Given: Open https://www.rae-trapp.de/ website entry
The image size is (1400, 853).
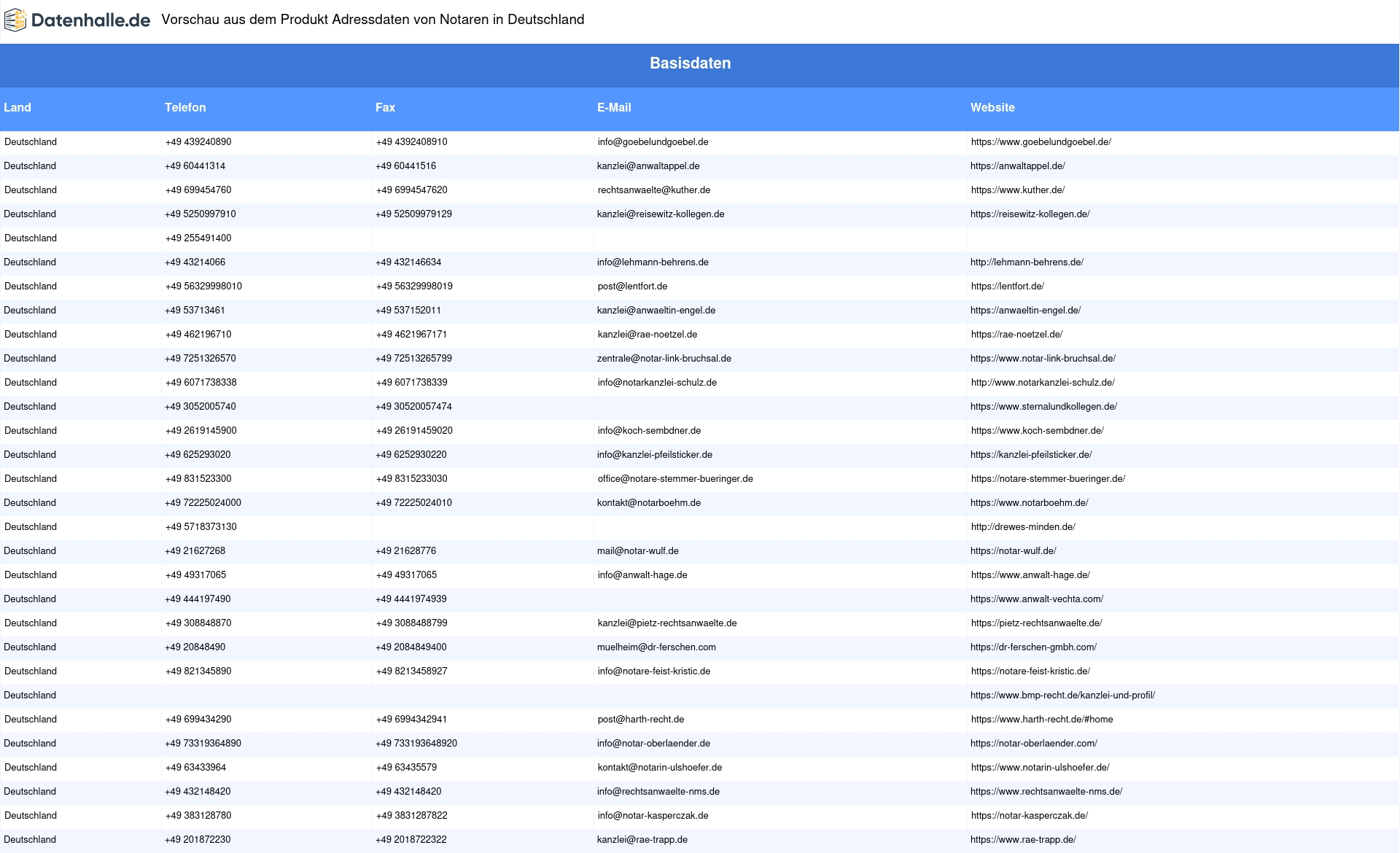Looking at the screenshot, I should point(1023,840).
